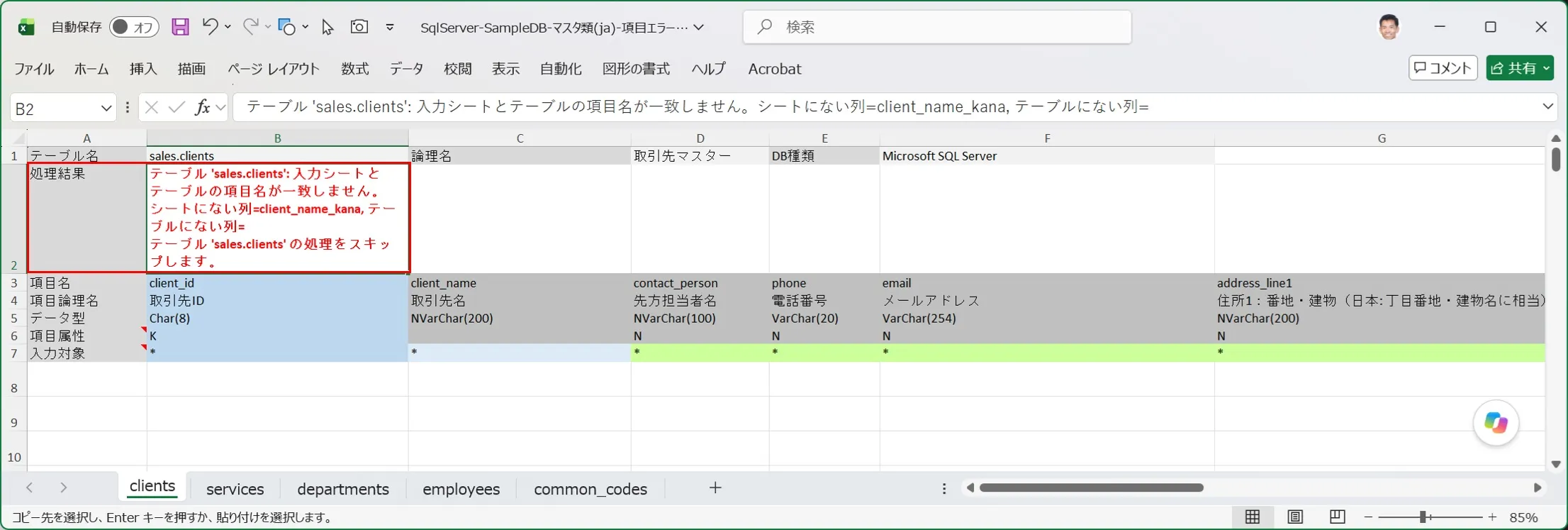Click the insert function fx icon
The width and height of the screenshot is (1568, 530).
pyautogui.click(x=203, y=107)
